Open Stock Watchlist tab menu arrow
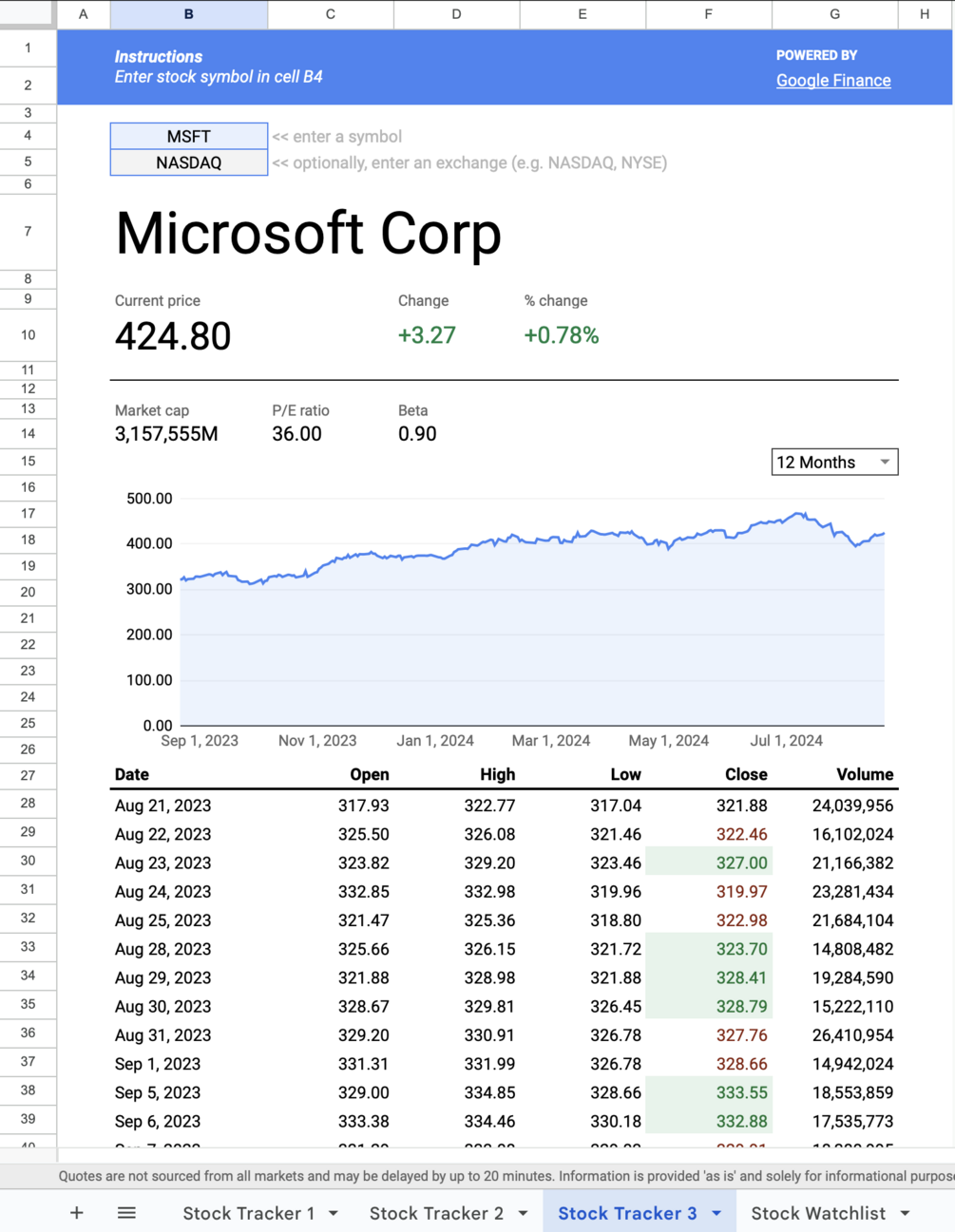This screenshot has height=1232, width=955. click(x=905, y=1214)
